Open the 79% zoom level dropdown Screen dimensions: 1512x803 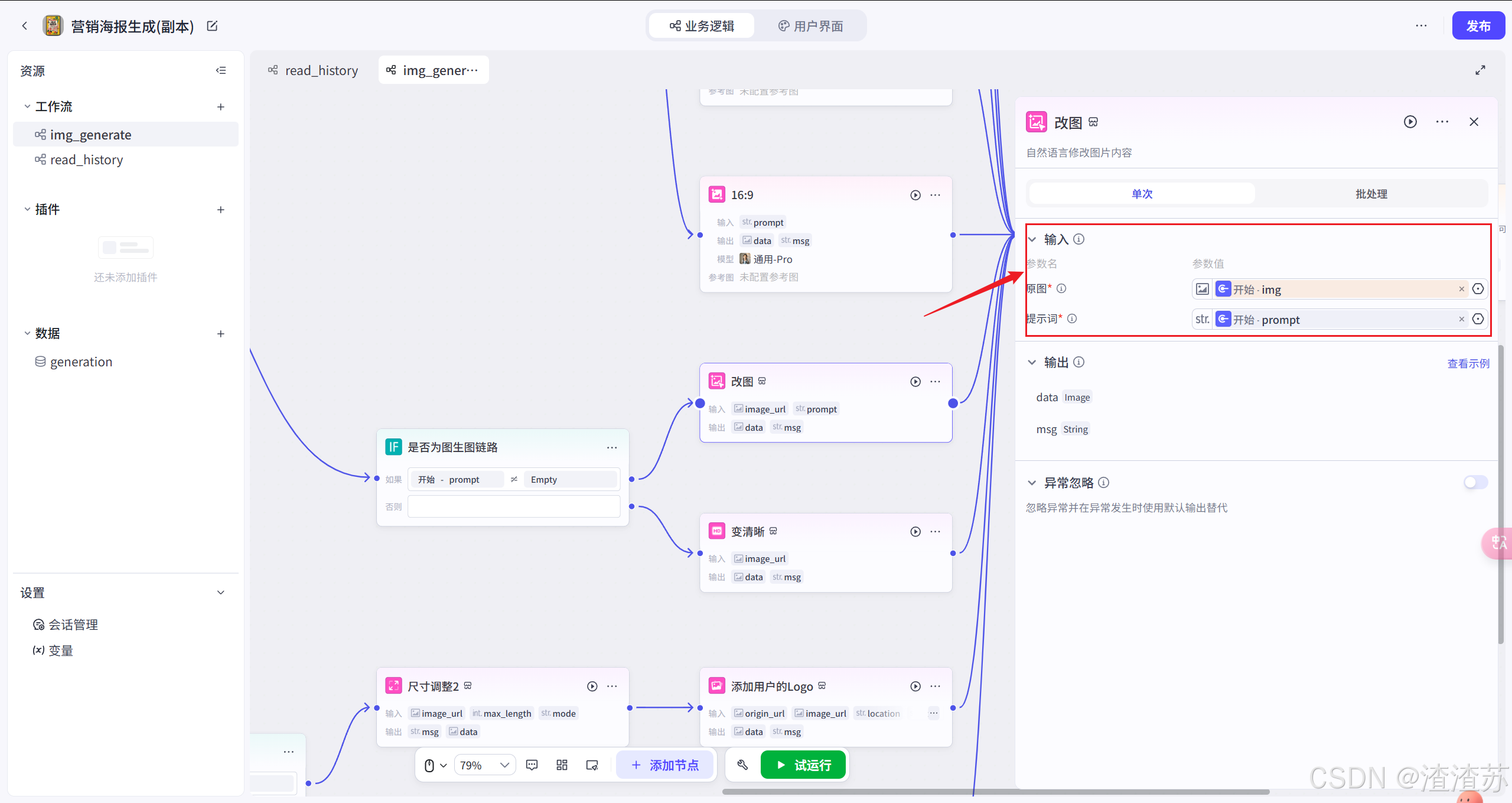(x=484, y=765)
